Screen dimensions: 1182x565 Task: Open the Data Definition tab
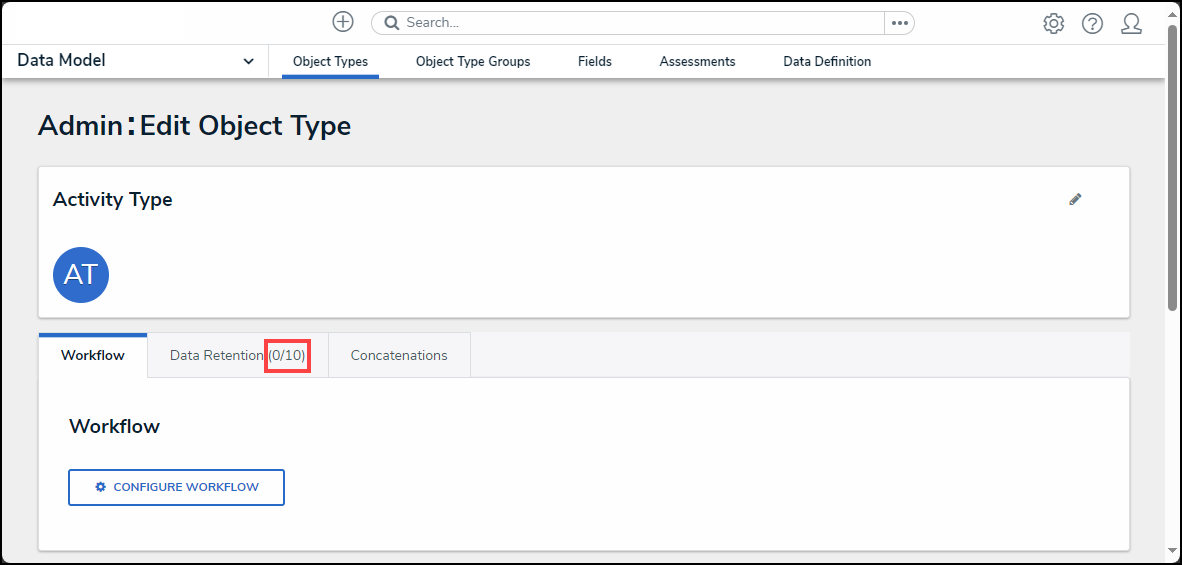tap(827, 61)
